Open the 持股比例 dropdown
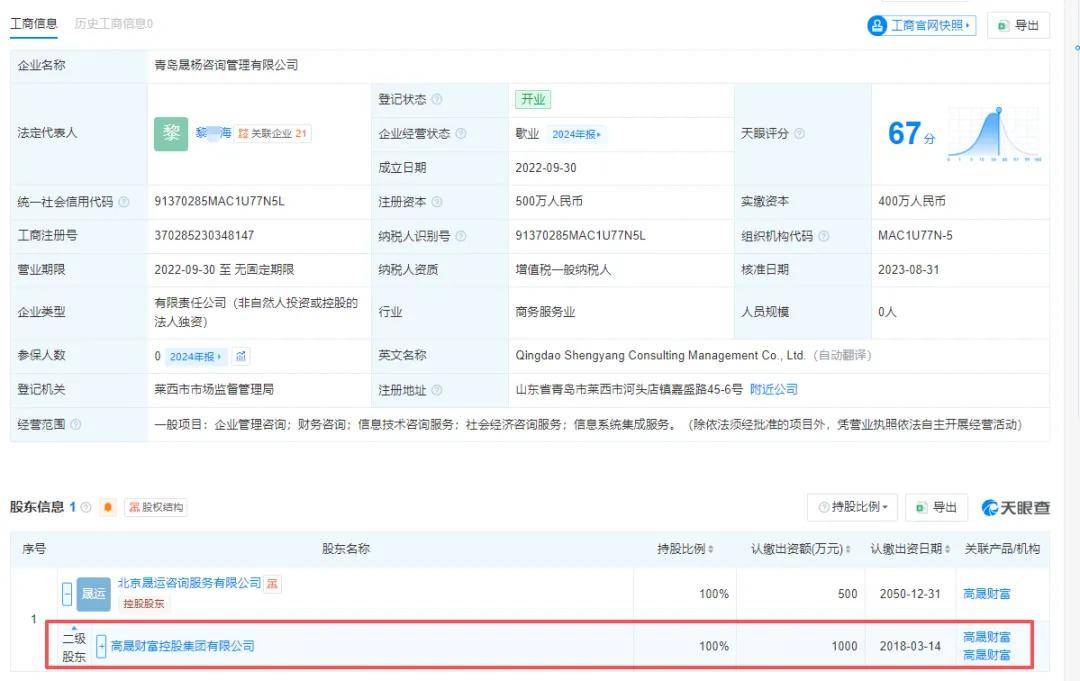 [x=851, y=507]
